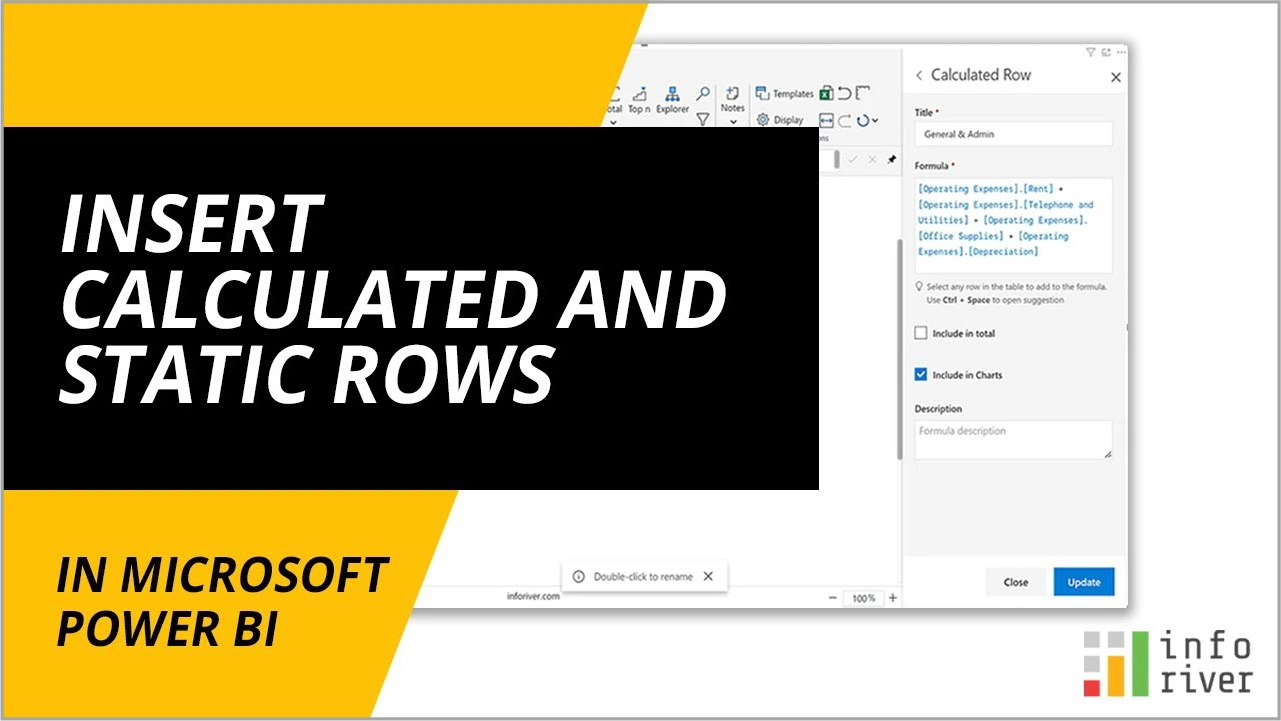Click the formula bar cancel X icon
Screen dimensions: 1281x721
pyautogui.click(x=872, y=159)
